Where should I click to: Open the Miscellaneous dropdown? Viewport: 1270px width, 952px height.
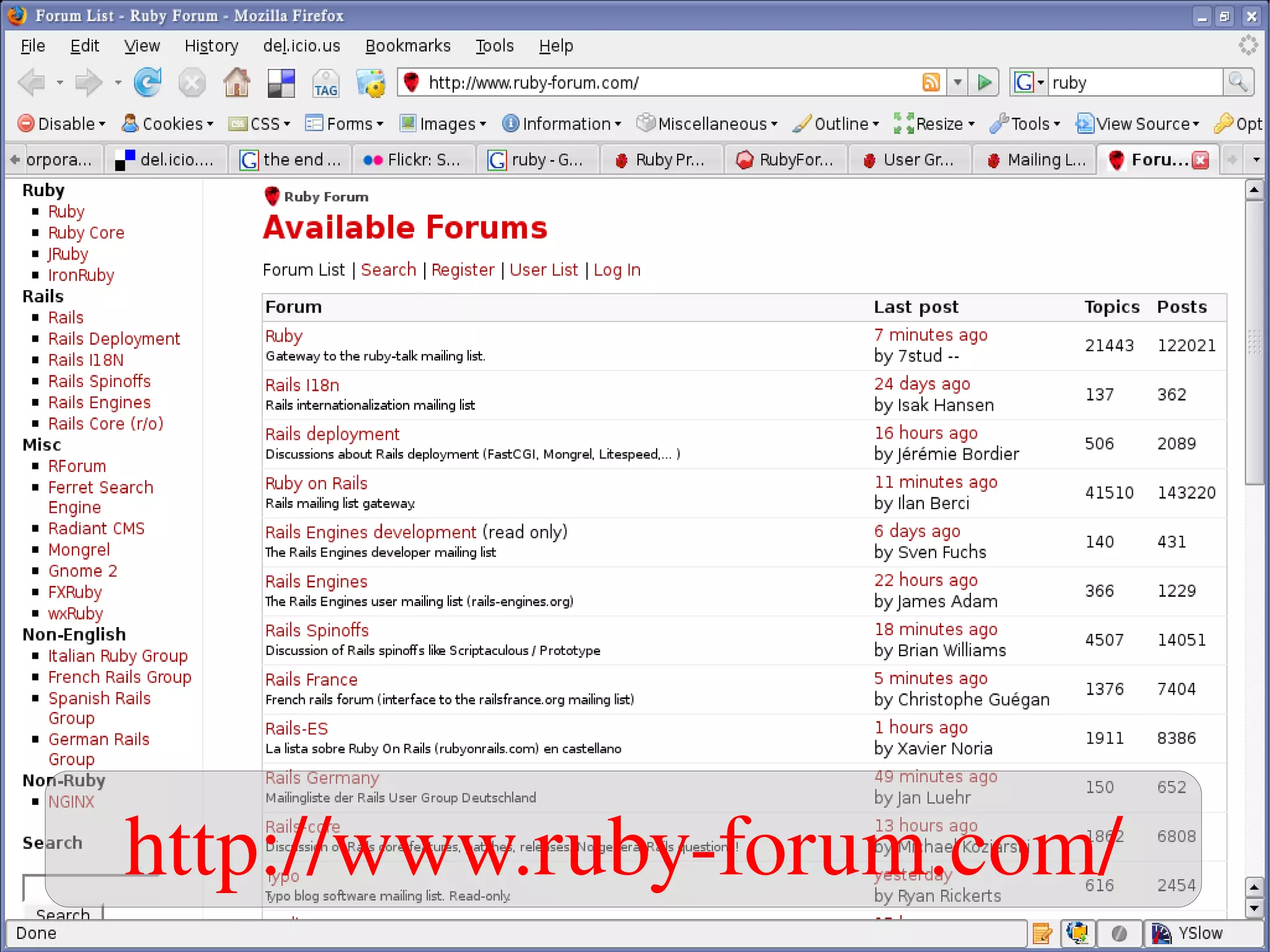(707, 124)
